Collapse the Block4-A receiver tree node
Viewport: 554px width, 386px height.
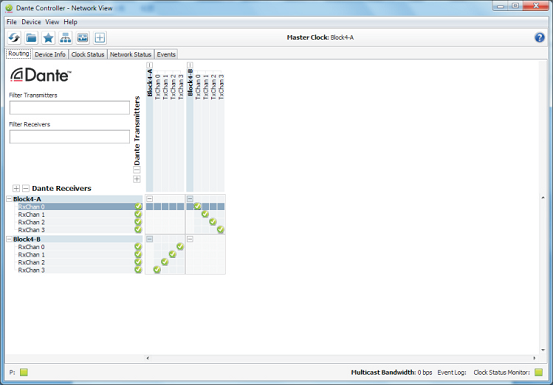(9, 199)
